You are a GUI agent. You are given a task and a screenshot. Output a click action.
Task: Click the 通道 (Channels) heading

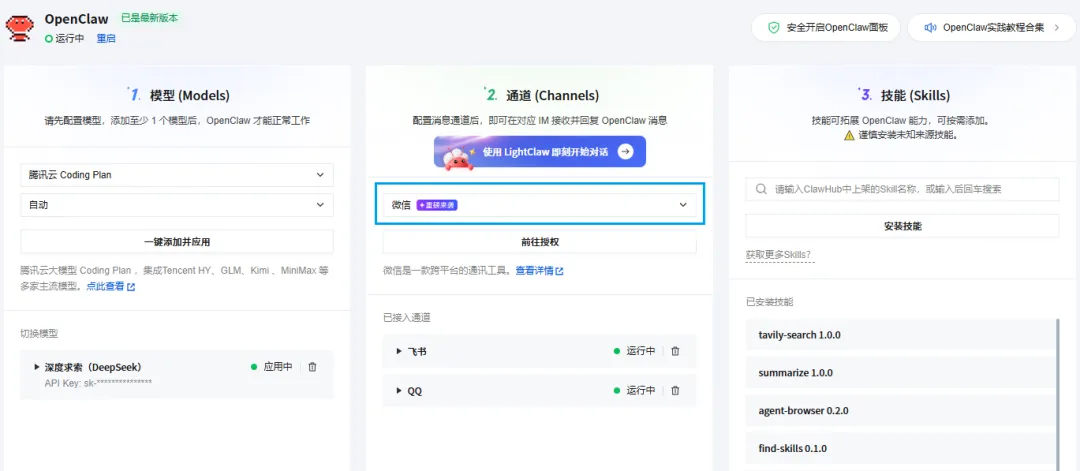tap(552, 96)
